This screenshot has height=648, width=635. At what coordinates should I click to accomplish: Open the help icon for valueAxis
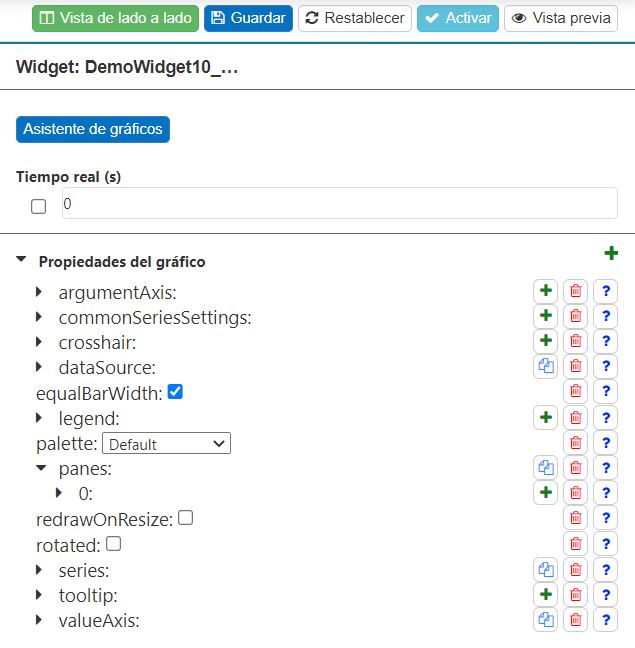coord(605,620)
